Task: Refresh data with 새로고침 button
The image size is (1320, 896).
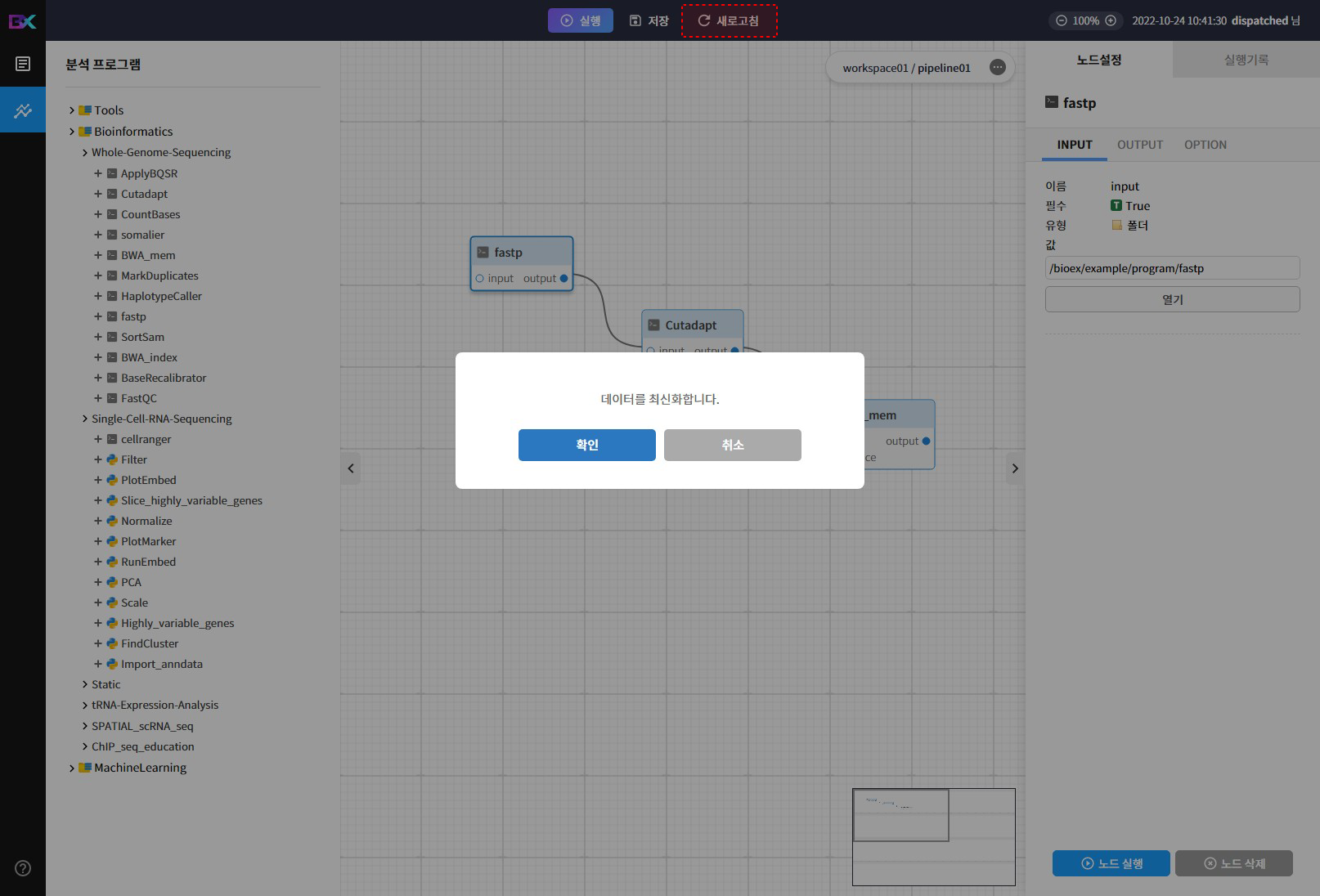Action: click(x=729, y=20)
